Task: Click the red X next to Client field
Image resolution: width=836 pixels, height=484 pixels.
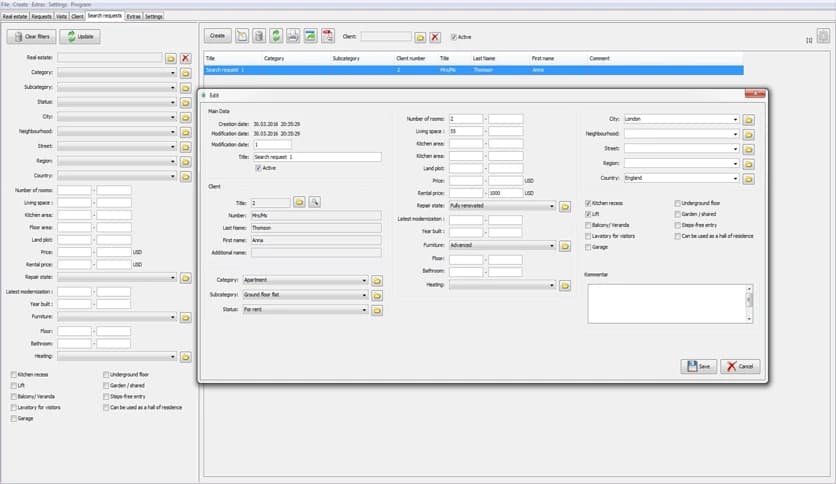Action: click(x=435, y=37)
